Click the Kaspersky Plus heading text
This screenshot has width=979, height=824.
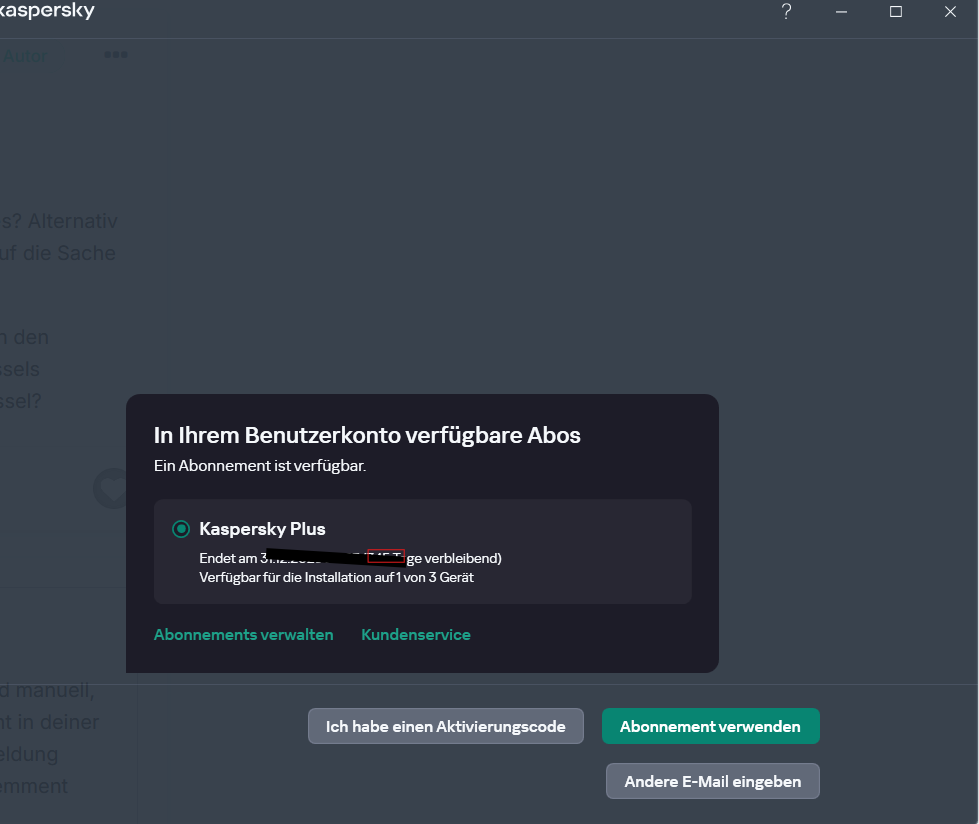tap(262, 529)
